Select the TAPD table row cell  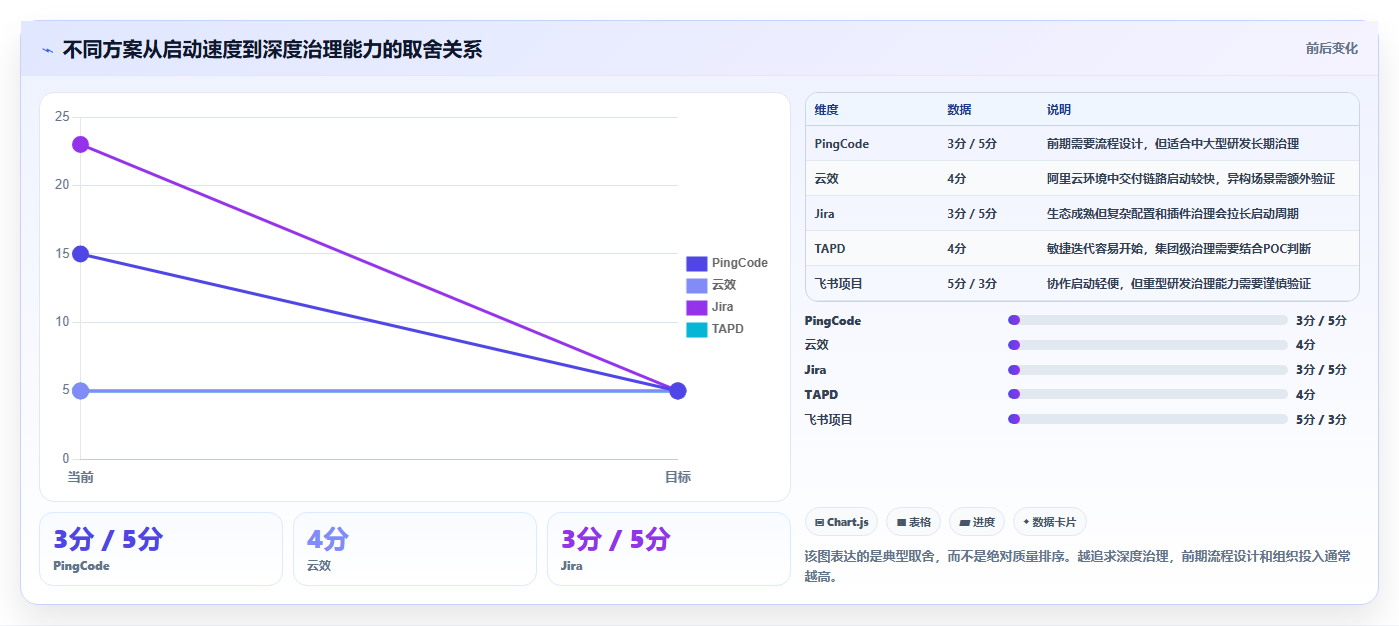tap(830, 249)
